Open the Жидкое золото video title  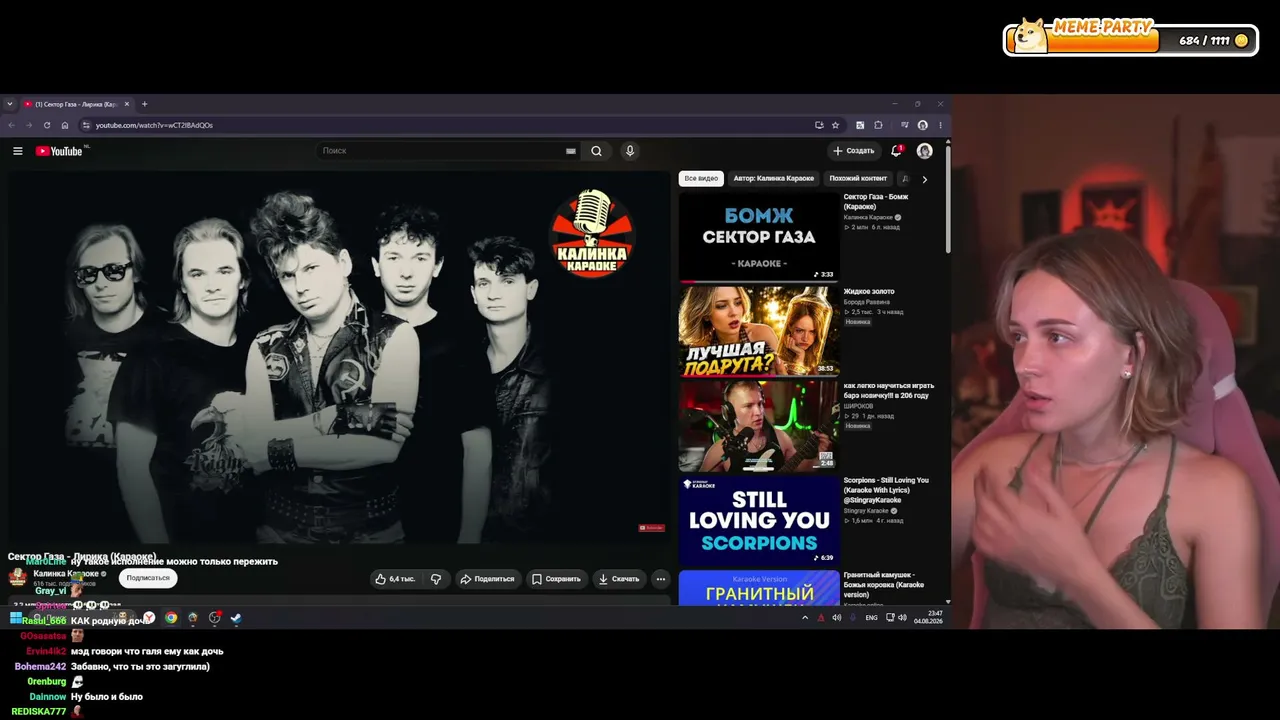point(869,292)
